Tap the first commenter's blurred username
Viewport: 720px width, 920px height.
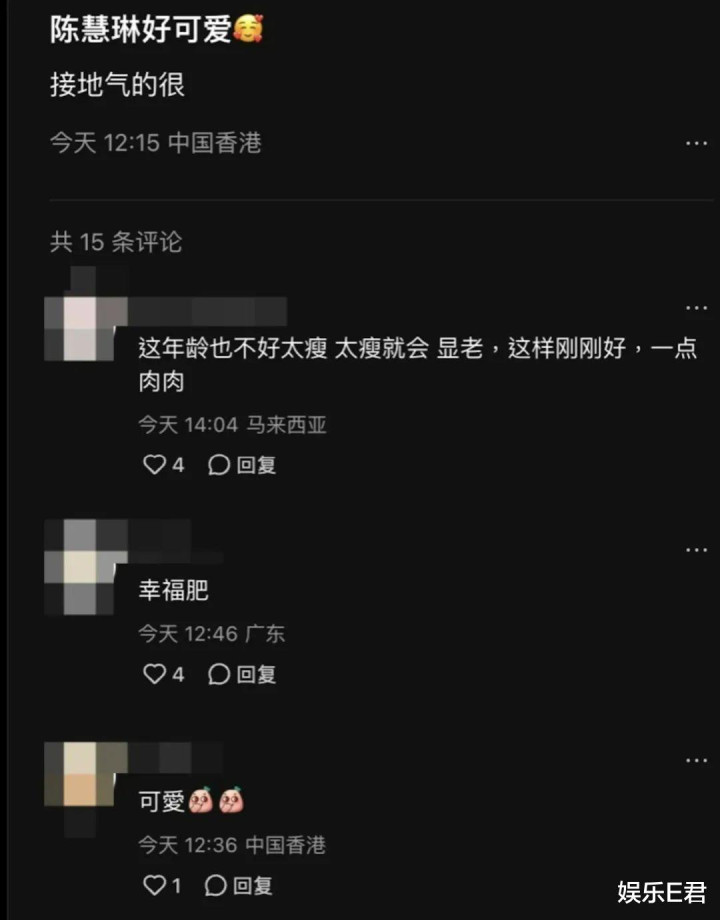click(207, 312)
